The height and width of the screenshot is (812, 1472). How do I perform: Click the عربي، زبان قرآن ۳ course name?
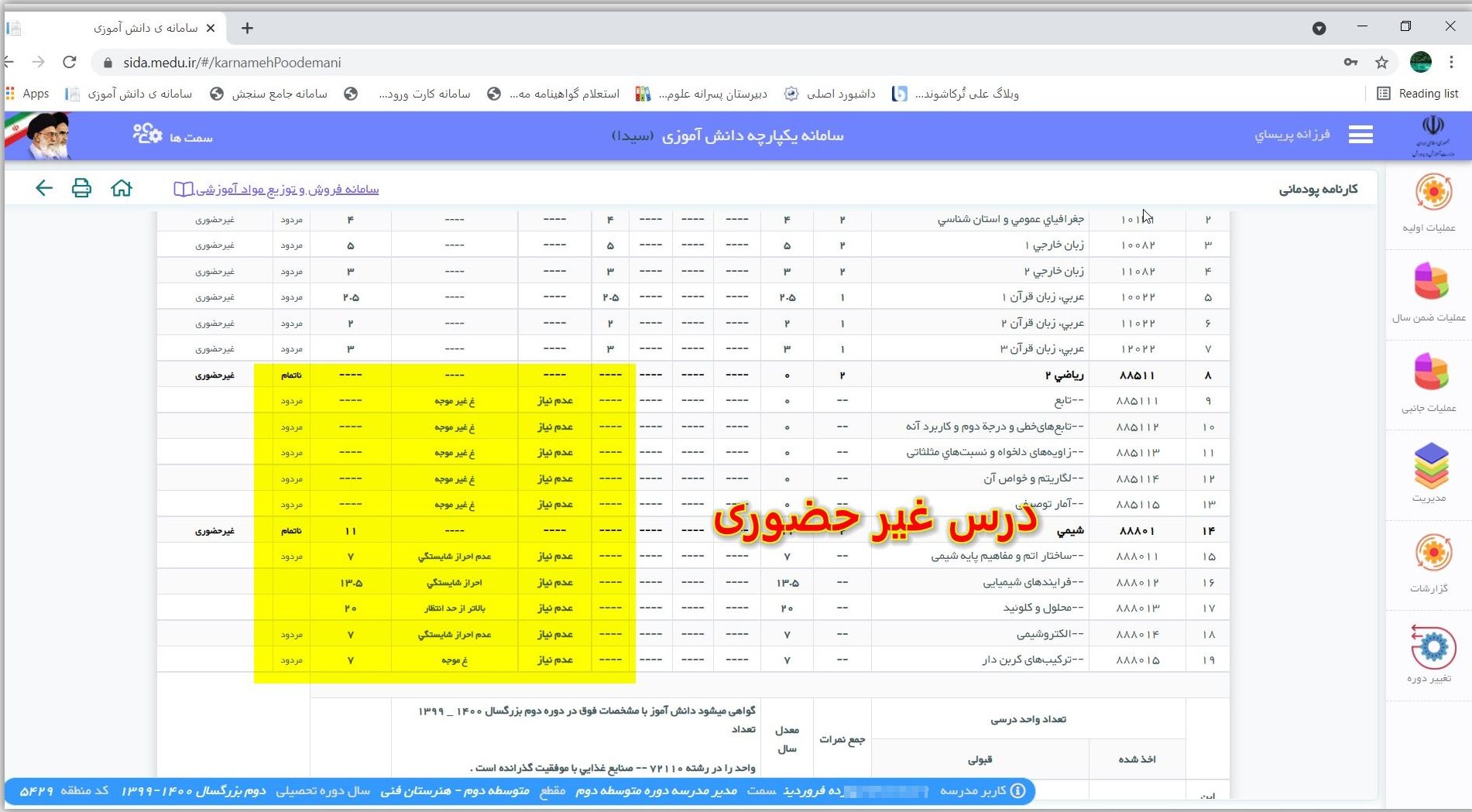click(1042, 348)
